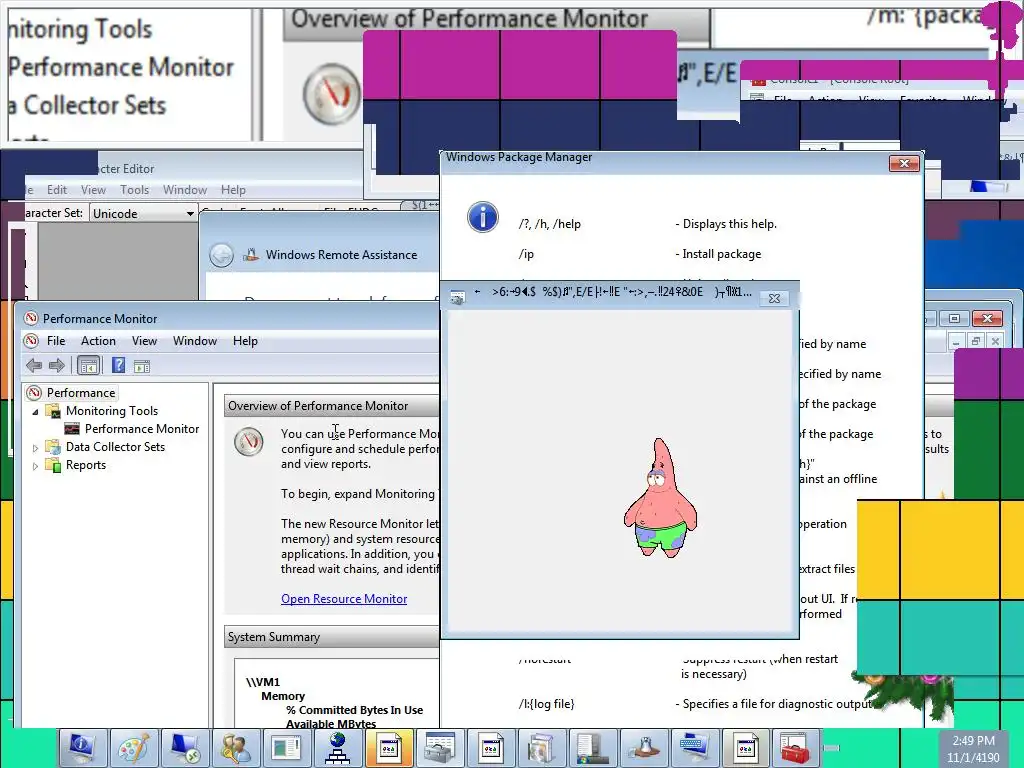Open View menu in Performance Monitor
The height and width of the screenshot is (768, 1024).
coord(144,341)
